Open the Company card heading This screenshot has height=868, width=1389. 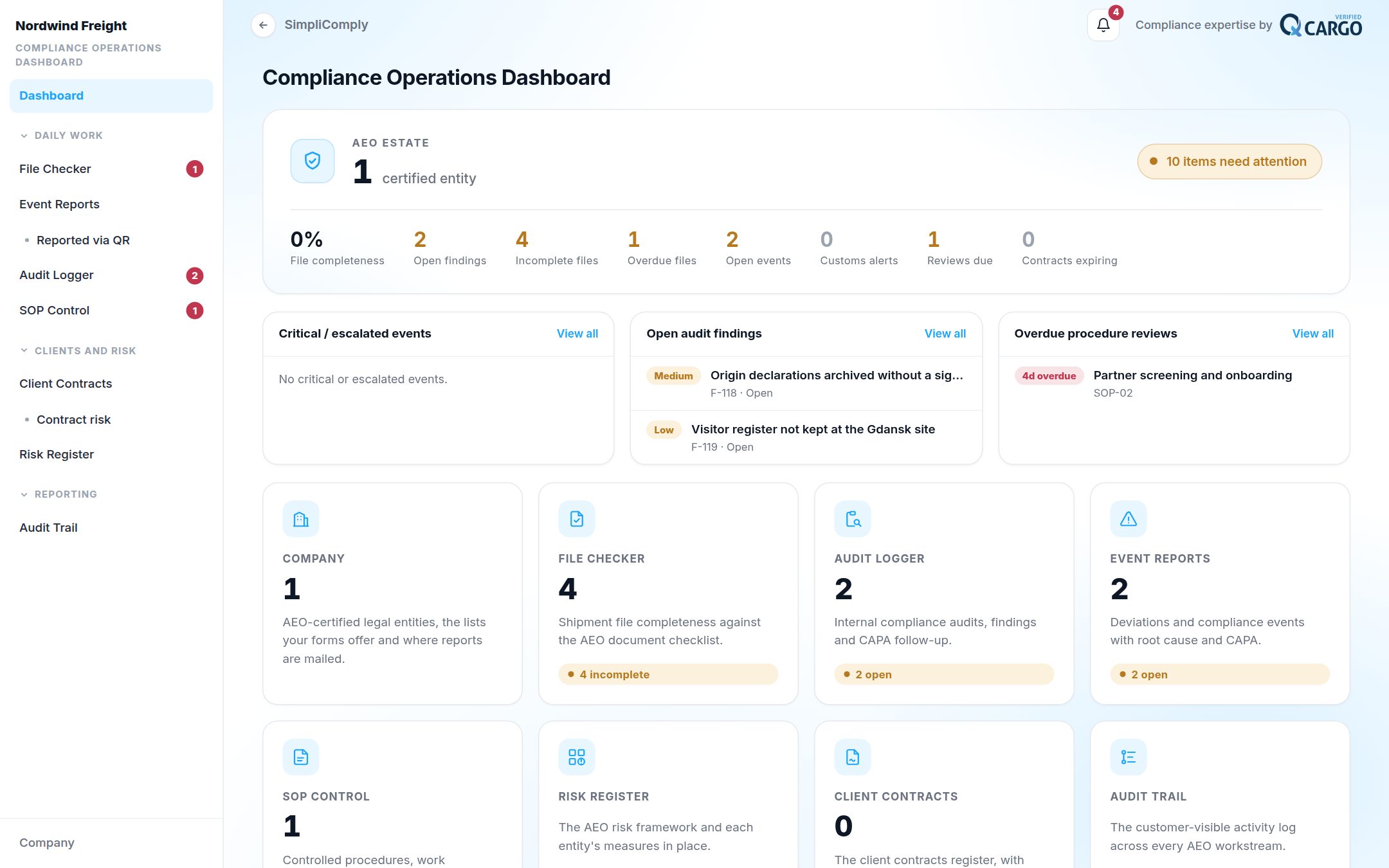tap(314, 559)
